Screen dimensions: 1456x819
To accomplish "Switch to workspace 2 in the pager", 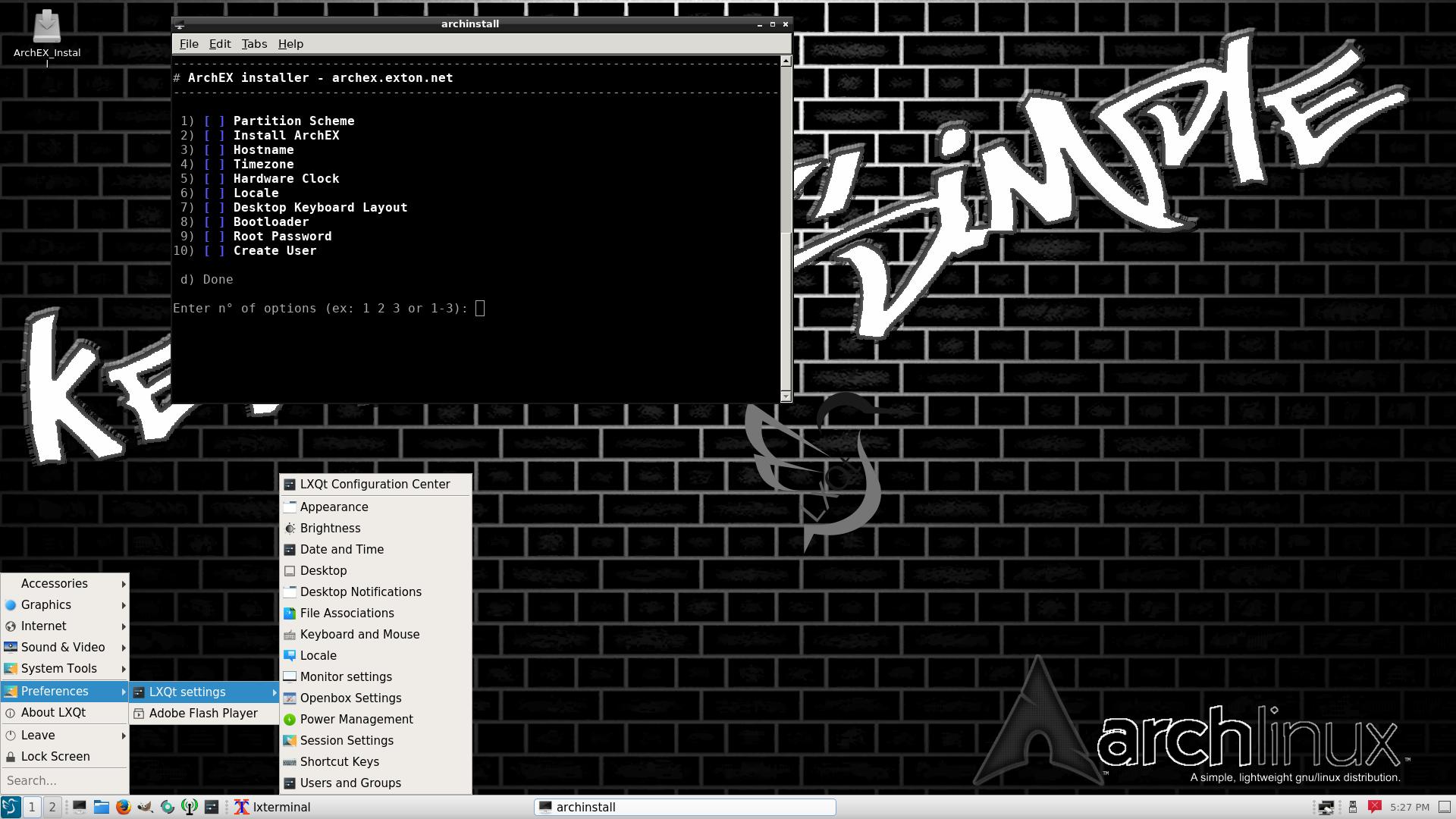I will click(x=52, y=807).
